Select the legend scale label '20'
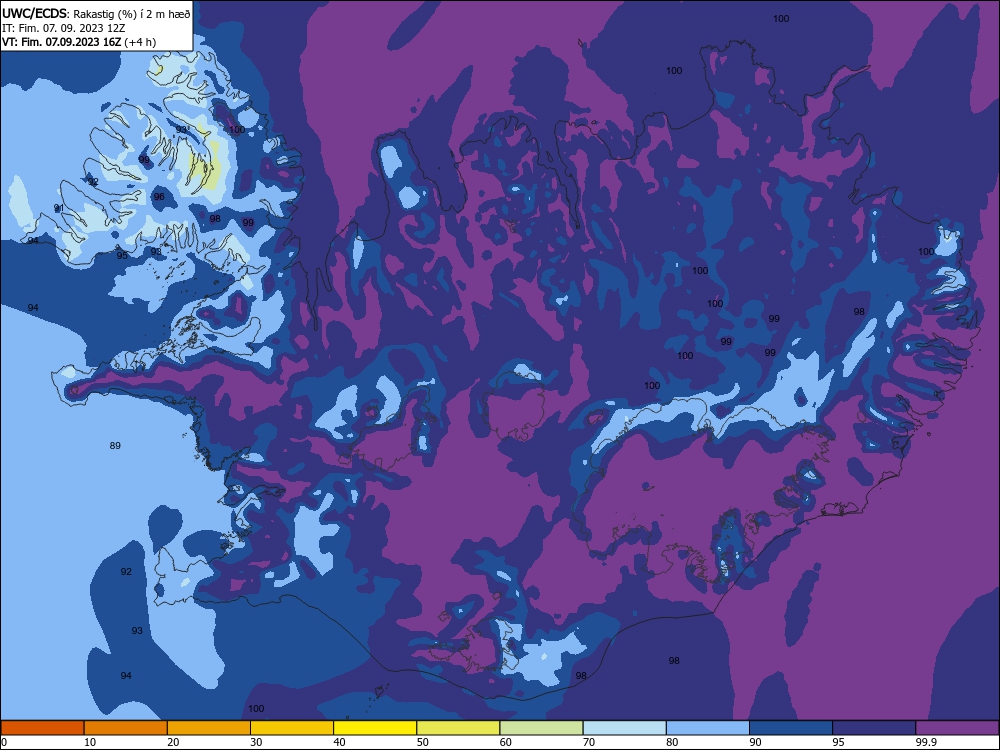Image resolution: width=1000 pixels, height=750 pixels. tap(173, 742)
